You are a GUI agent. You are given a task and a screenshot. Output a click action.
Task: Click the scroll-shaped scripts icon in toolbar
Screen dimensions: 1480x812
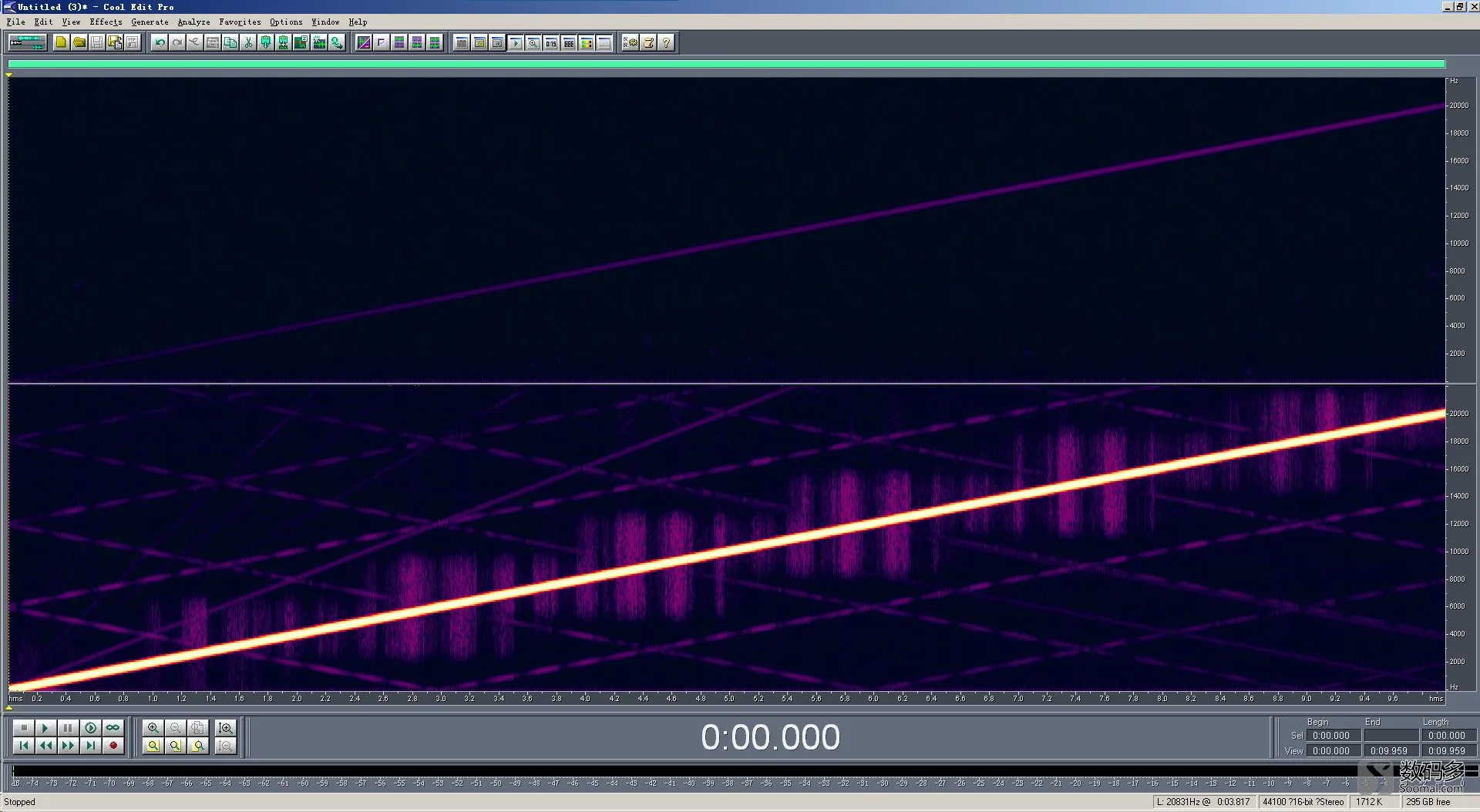(x=649, y=42)
